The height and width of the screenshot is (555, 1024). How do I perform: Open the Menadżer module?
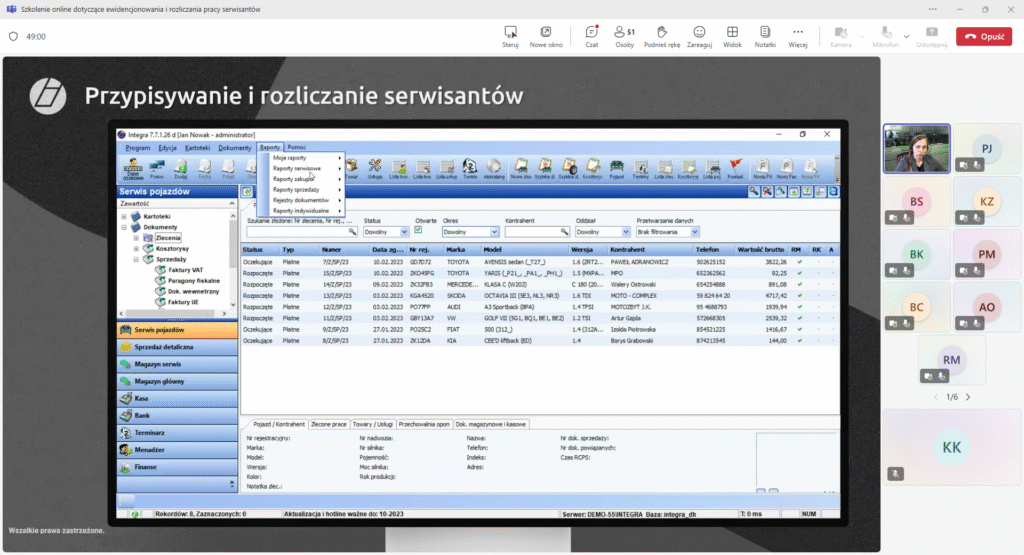(177, 450)
